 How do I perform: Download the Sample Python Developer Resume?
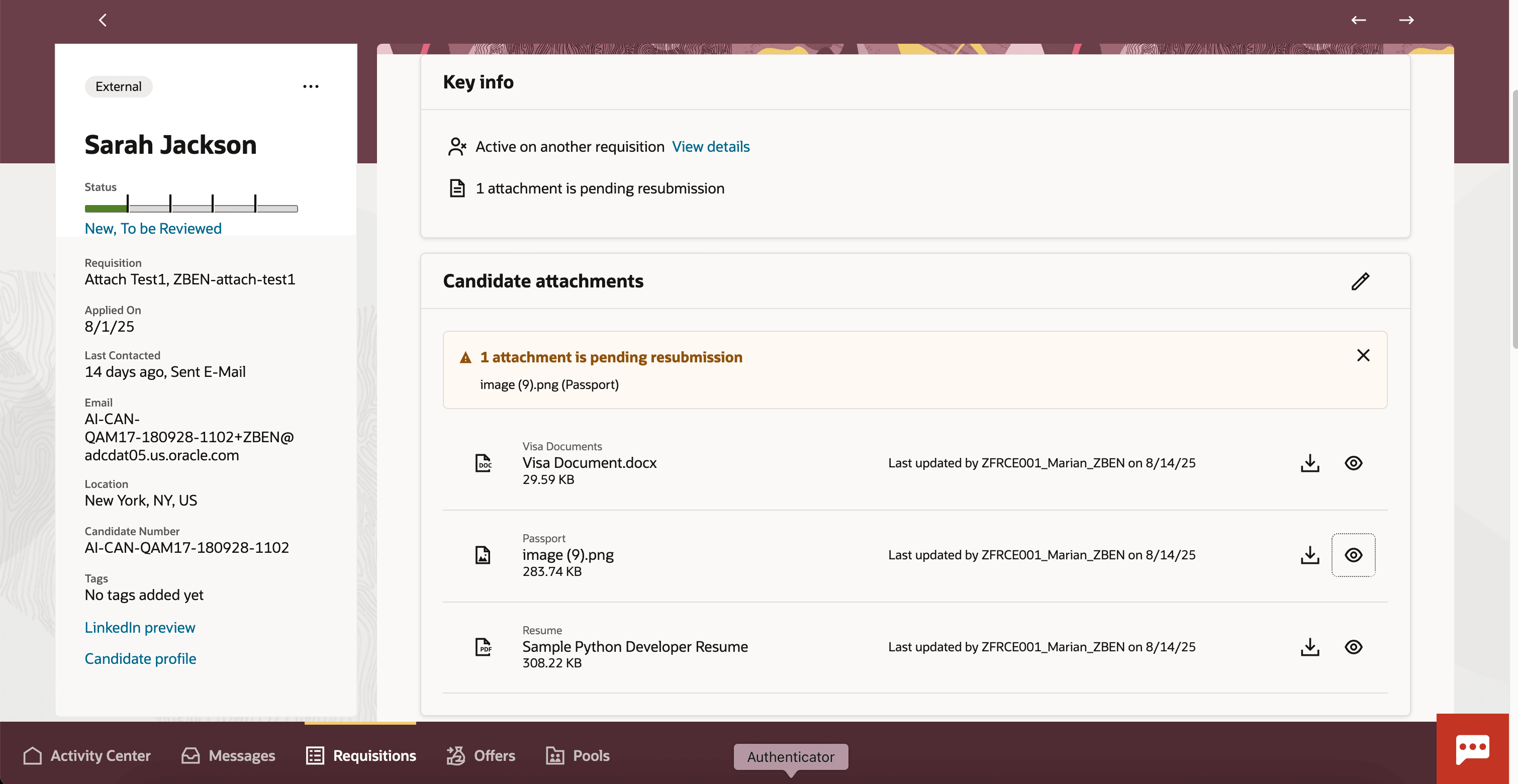1309,647
